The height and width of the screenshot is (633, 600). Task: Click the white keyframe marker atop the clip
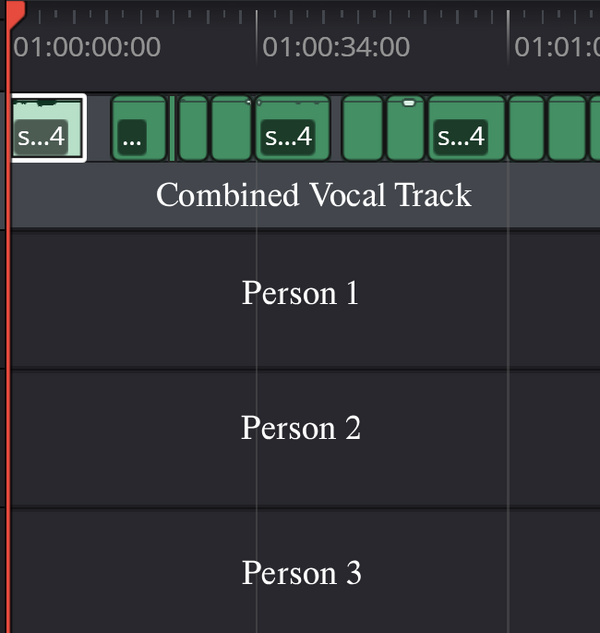pyautogui.click(x=407, y=102)
